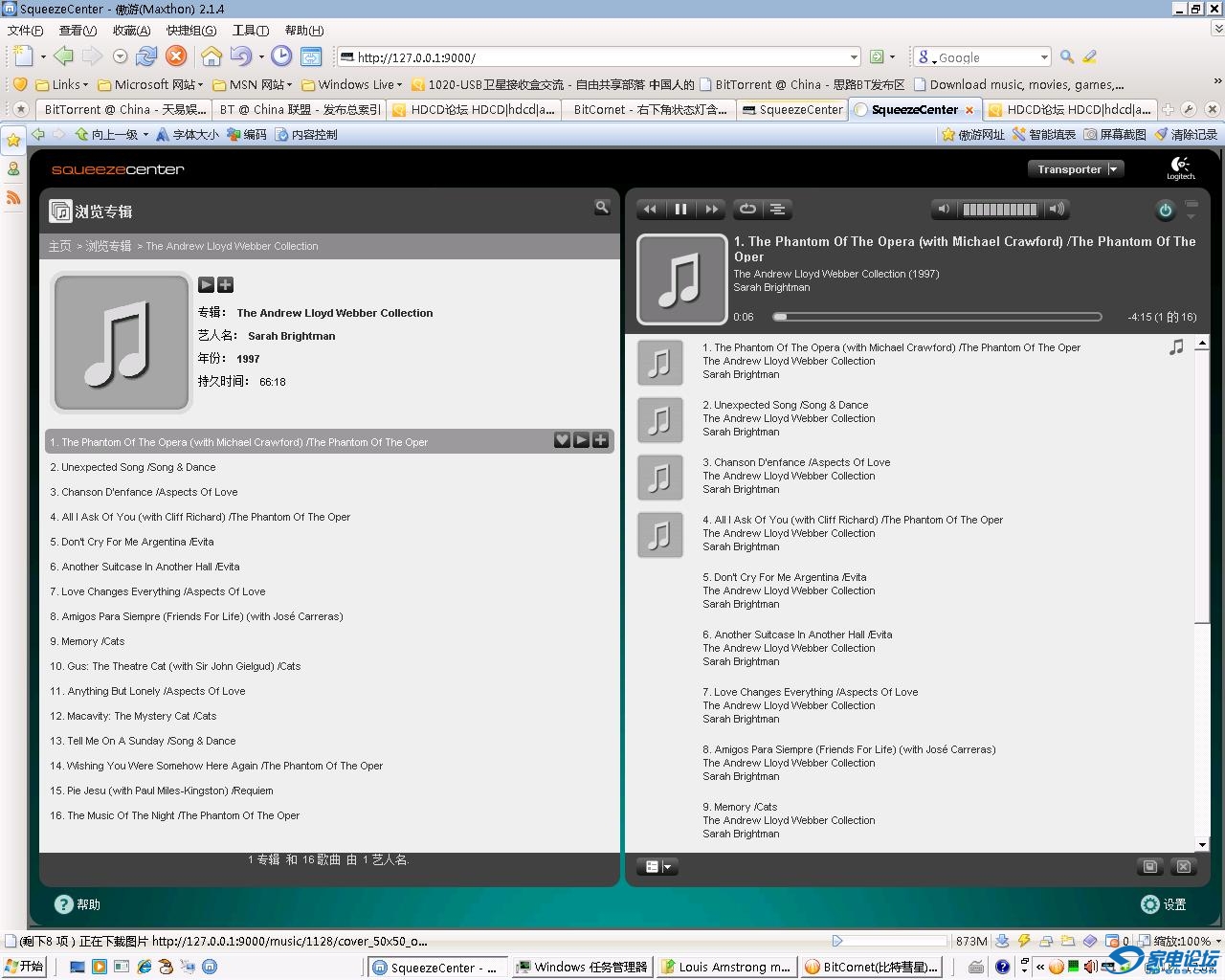The height and width of the screenshot is (980, 1225).
Task: Add whole album to playlist with plus icon
Action: (x=226, y=284)
